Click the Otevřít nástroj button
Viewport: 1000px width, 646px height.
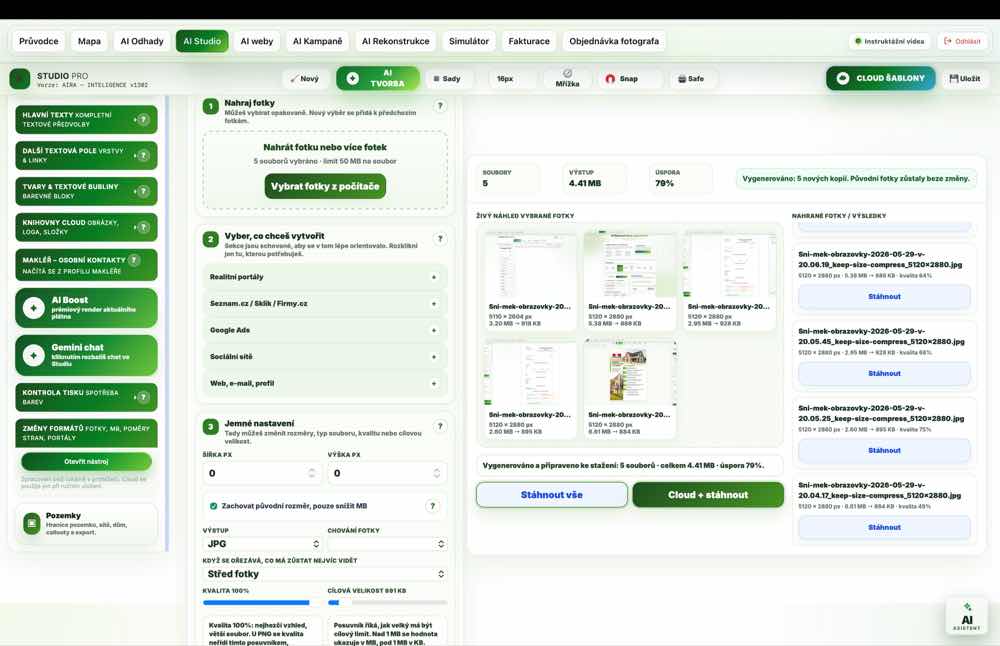pyautogui.click(x=86, y=461)
